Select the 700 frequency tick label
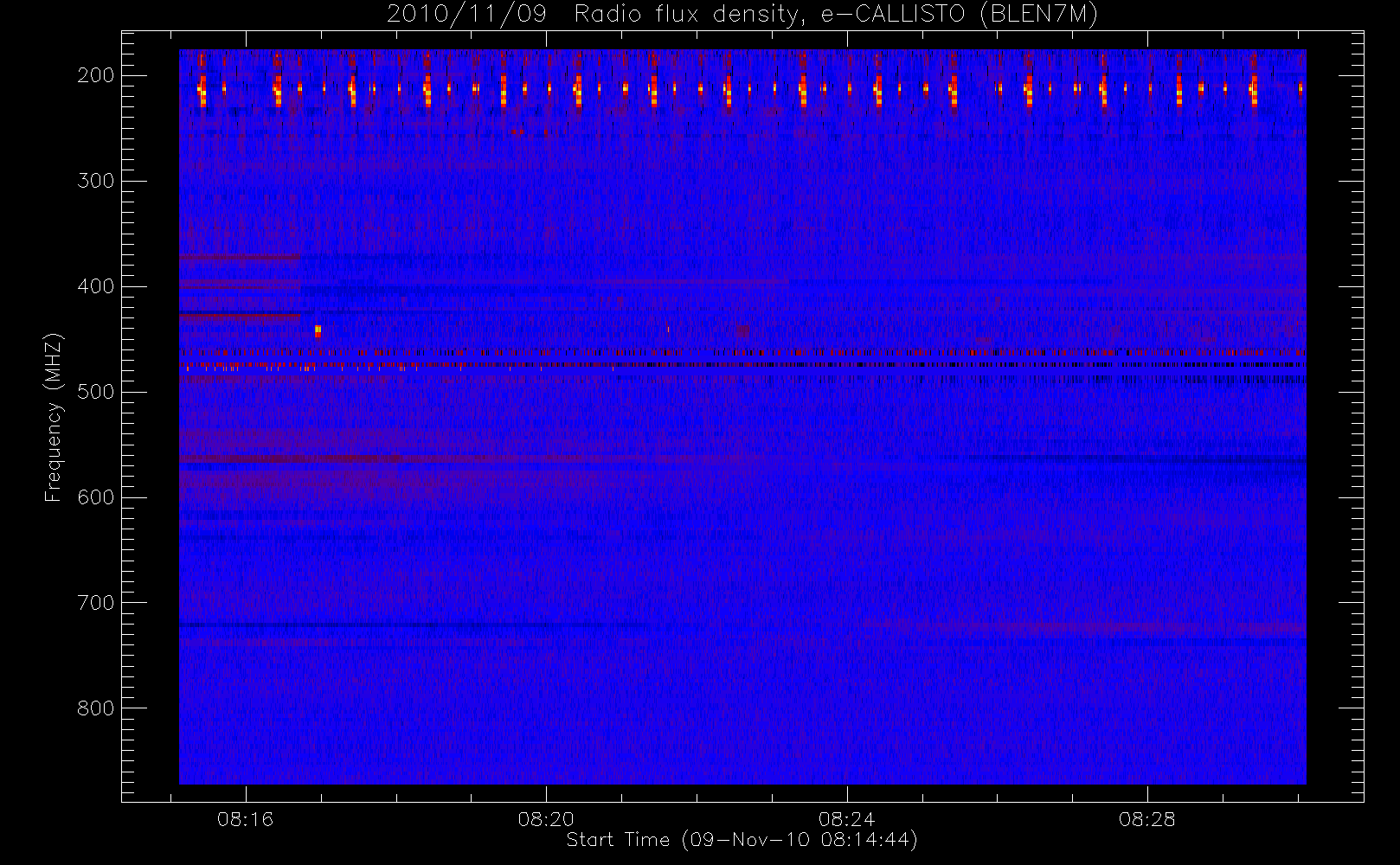Image resolution: width=1400 pixels, height=865 pixels. pyautogui.click(x=95, y=603)
